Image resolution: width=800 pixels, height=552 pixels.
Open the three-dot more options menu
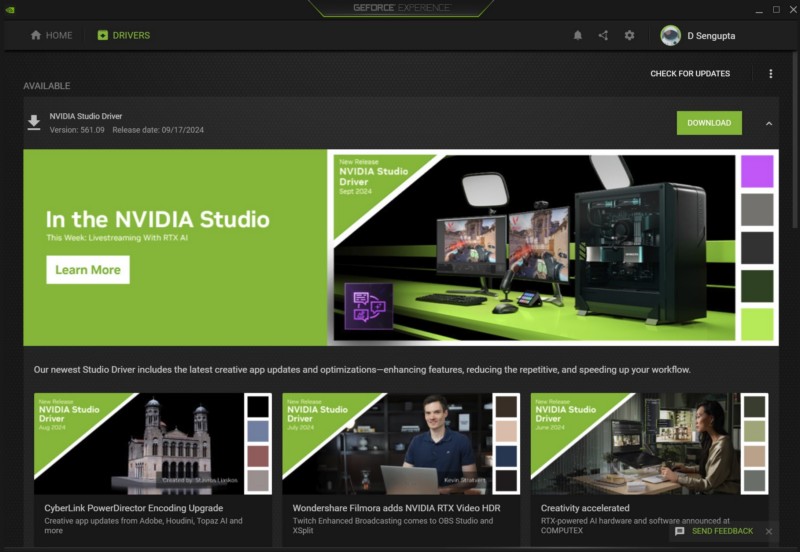click(x=770, y=73)
